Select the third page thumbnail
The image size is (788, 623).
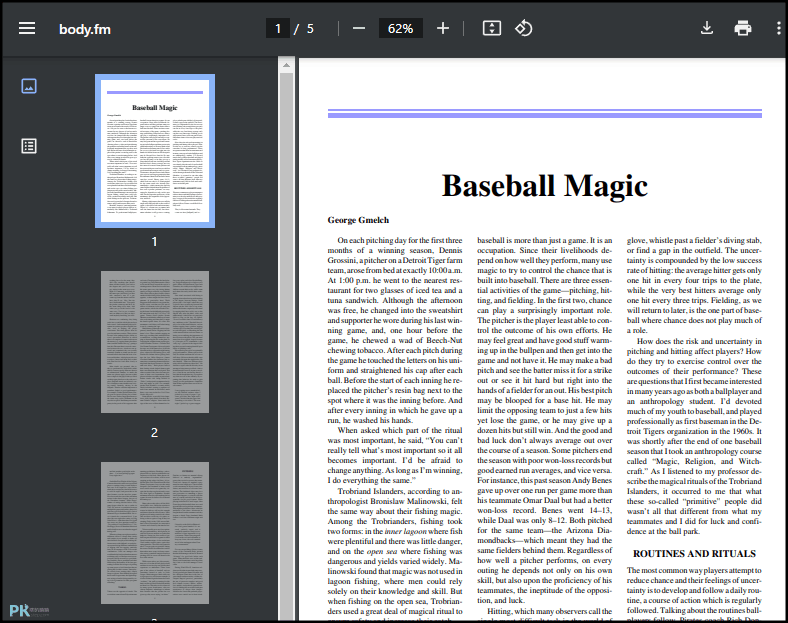coord(155,533)
